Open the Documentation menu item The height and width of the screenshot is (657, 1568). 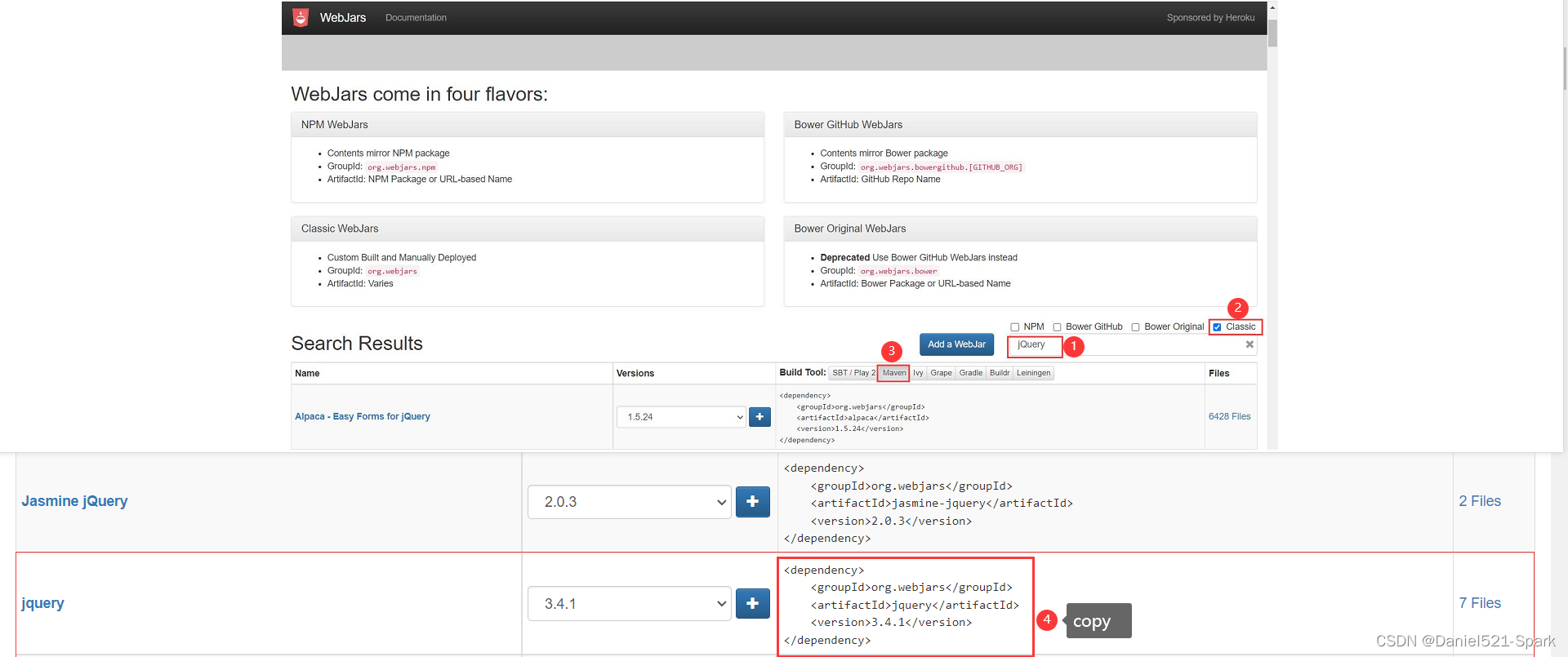(416, 17)
